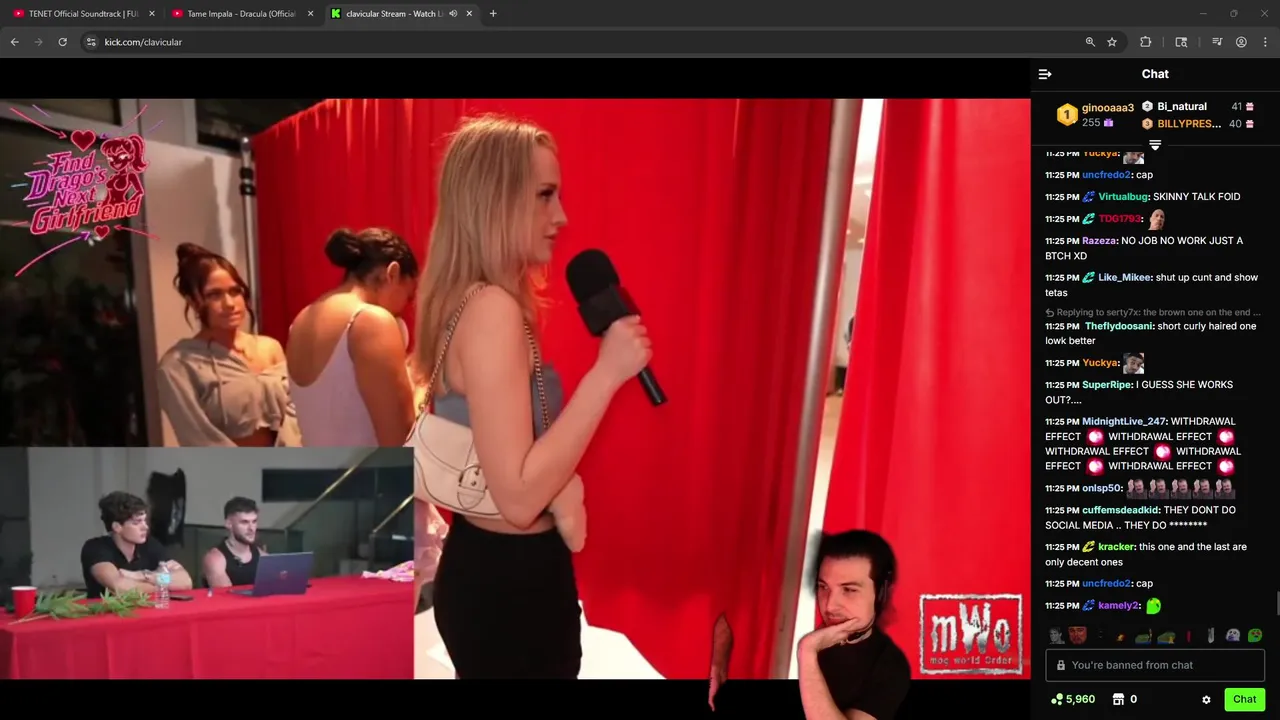Click the emote in TDG1793's message

pos(1157,218)
